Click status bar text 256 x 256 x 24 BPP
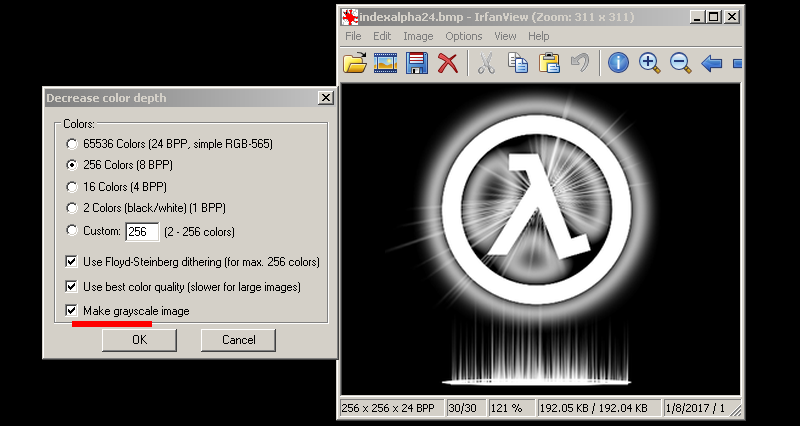Image resolution: width=800 pixels, height=426 pixels. [x=391, y=408]
